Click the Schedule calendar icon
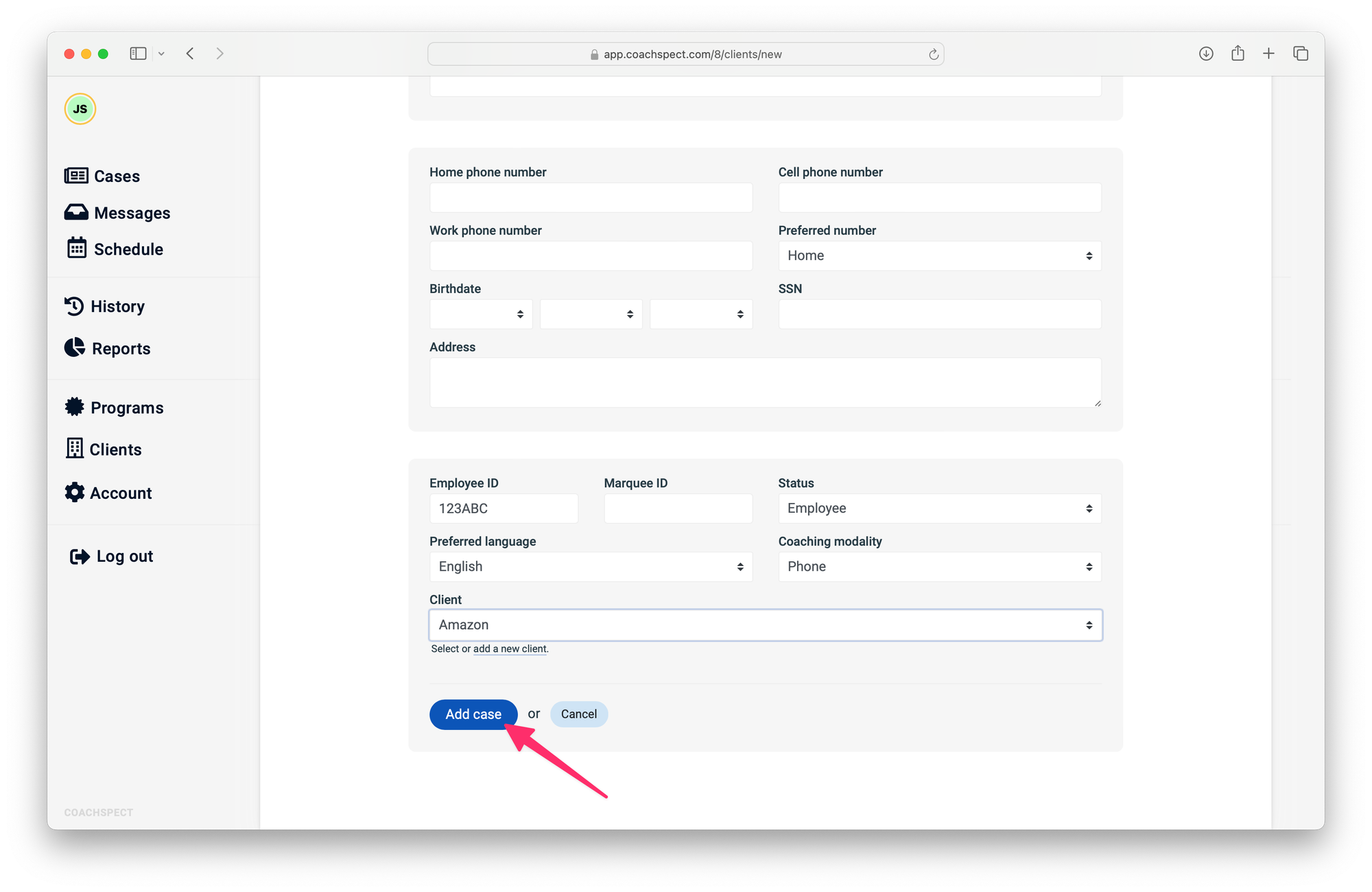The width and height of the screenshot is (1372, 892). (x=76, y=248)
